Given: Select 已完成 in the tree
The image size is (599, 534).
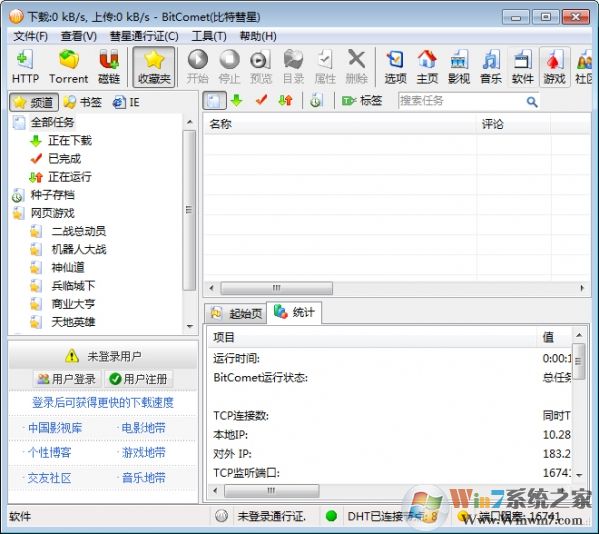Looking at the screenshot, I should (65, 159).
